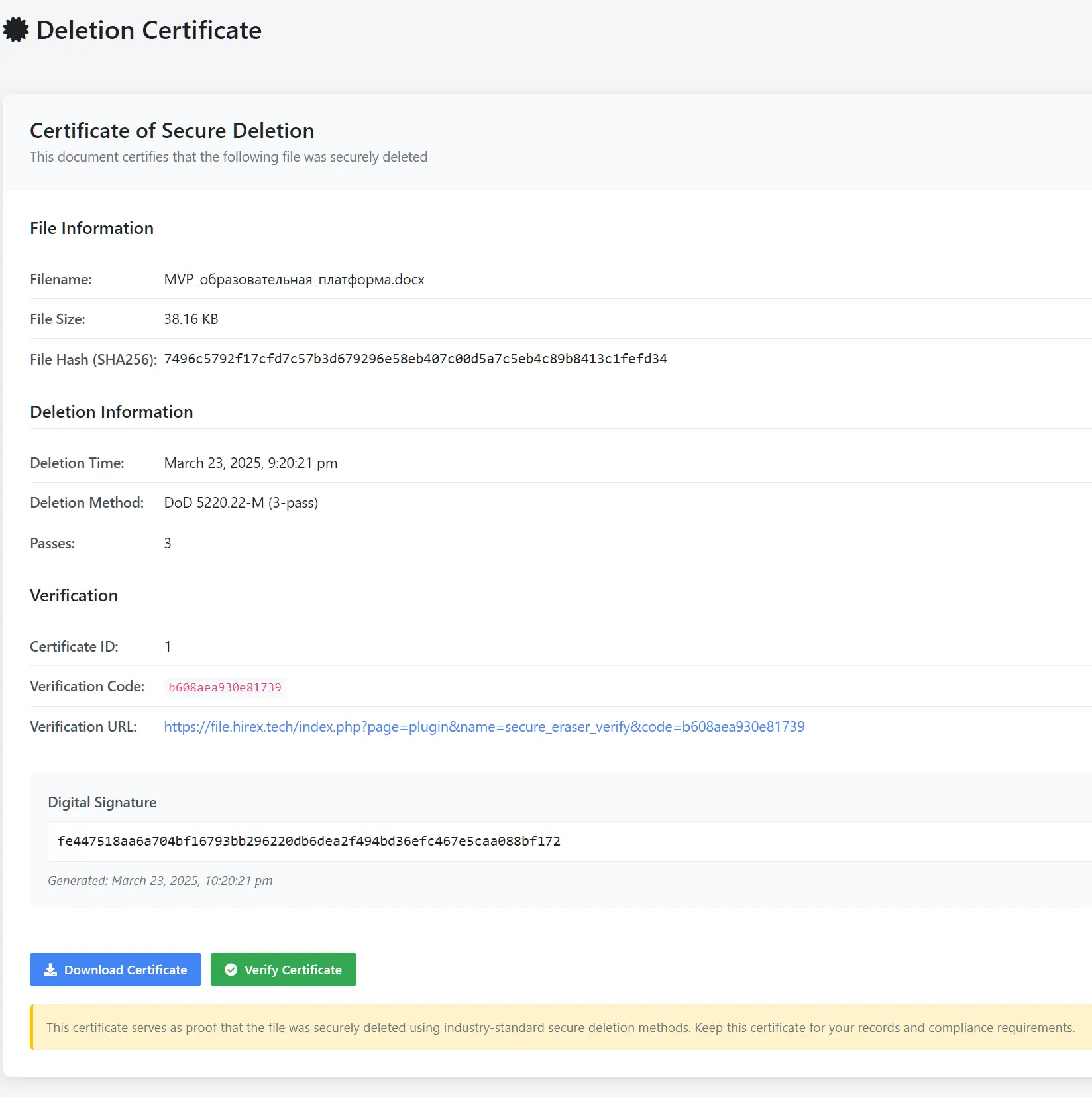Click the filename MVP_образовательная_платформа.docx
1092x1097 pixels.
coord(294,279)
